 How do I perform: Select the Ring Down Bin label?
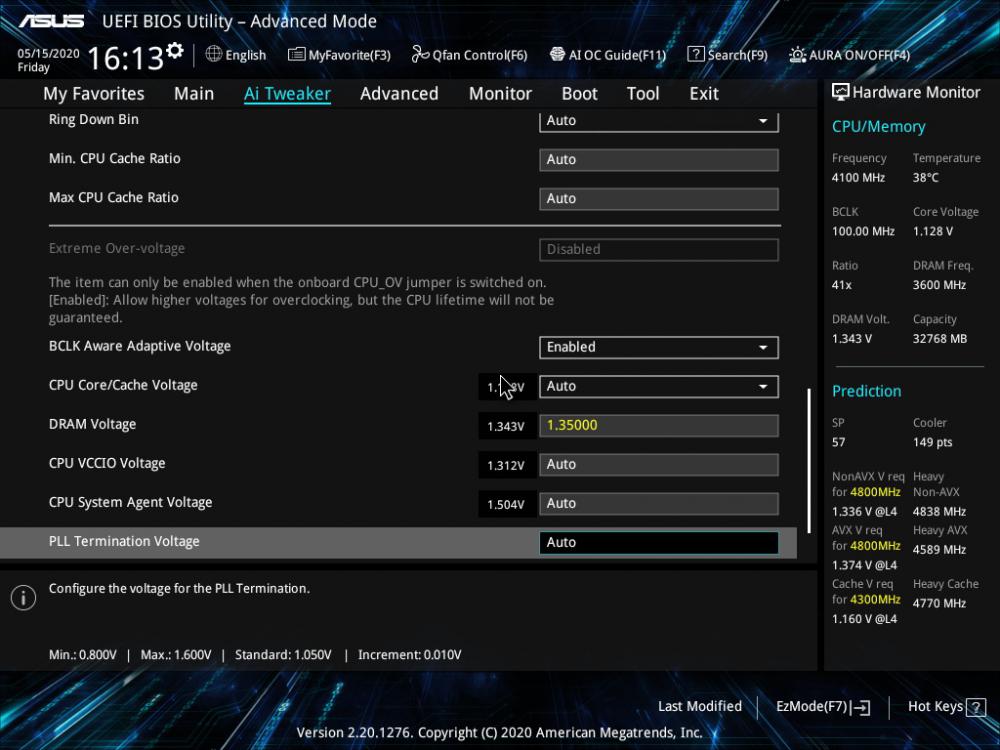pyautogui.click(x=94, y=119)
